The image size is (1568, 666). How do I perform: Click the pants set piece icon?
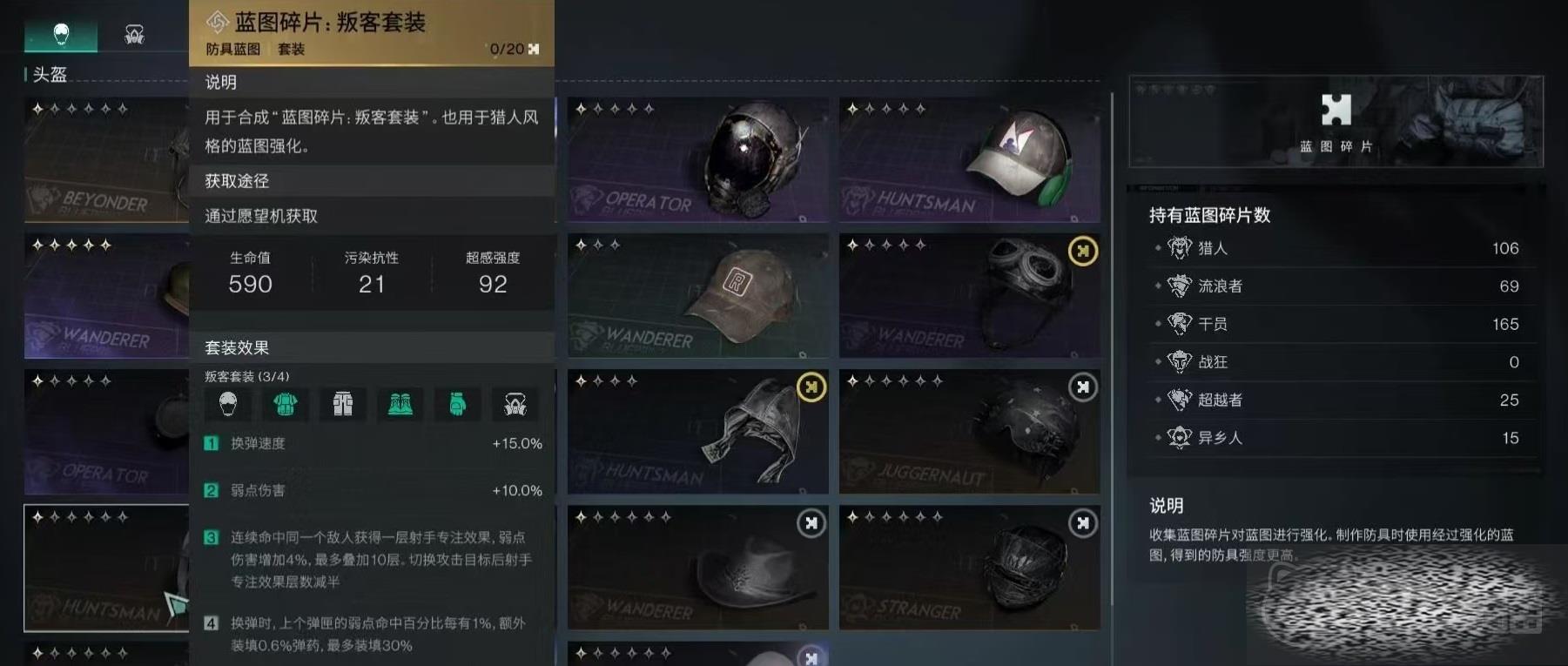click(x=343, y=404)
